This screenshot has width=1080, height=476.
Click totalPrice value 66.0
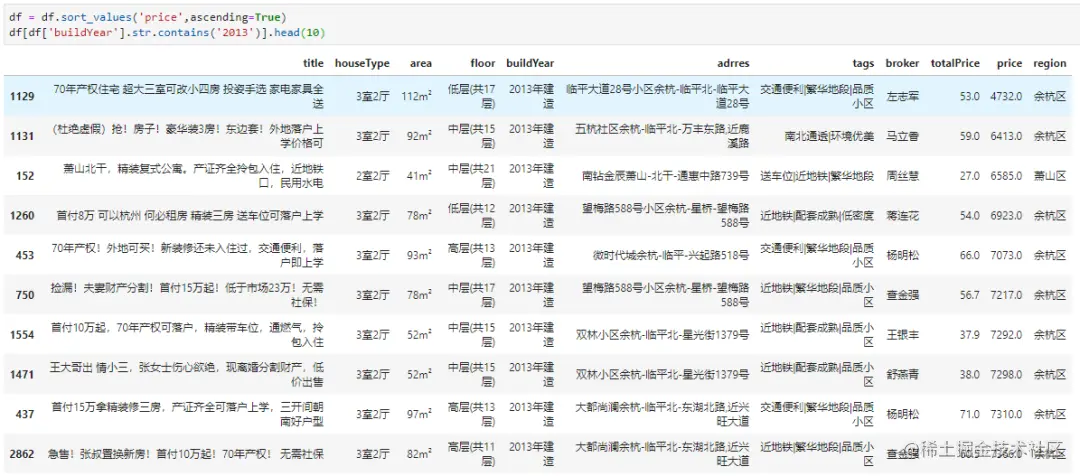click(x=969, y=256)
